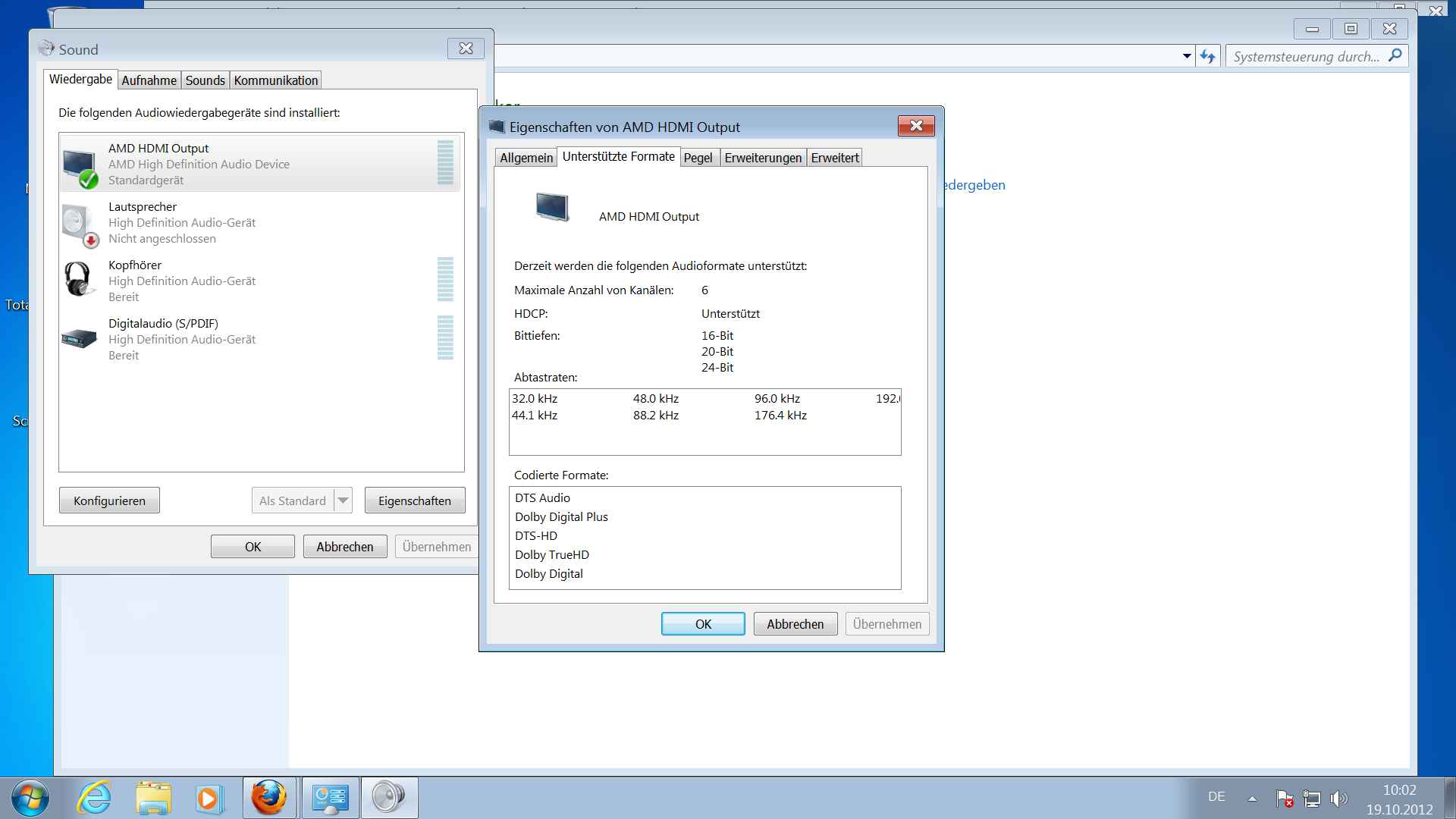Switch to Firefox in taskbar
1456x819 pixels.
[x=268, y=798]
